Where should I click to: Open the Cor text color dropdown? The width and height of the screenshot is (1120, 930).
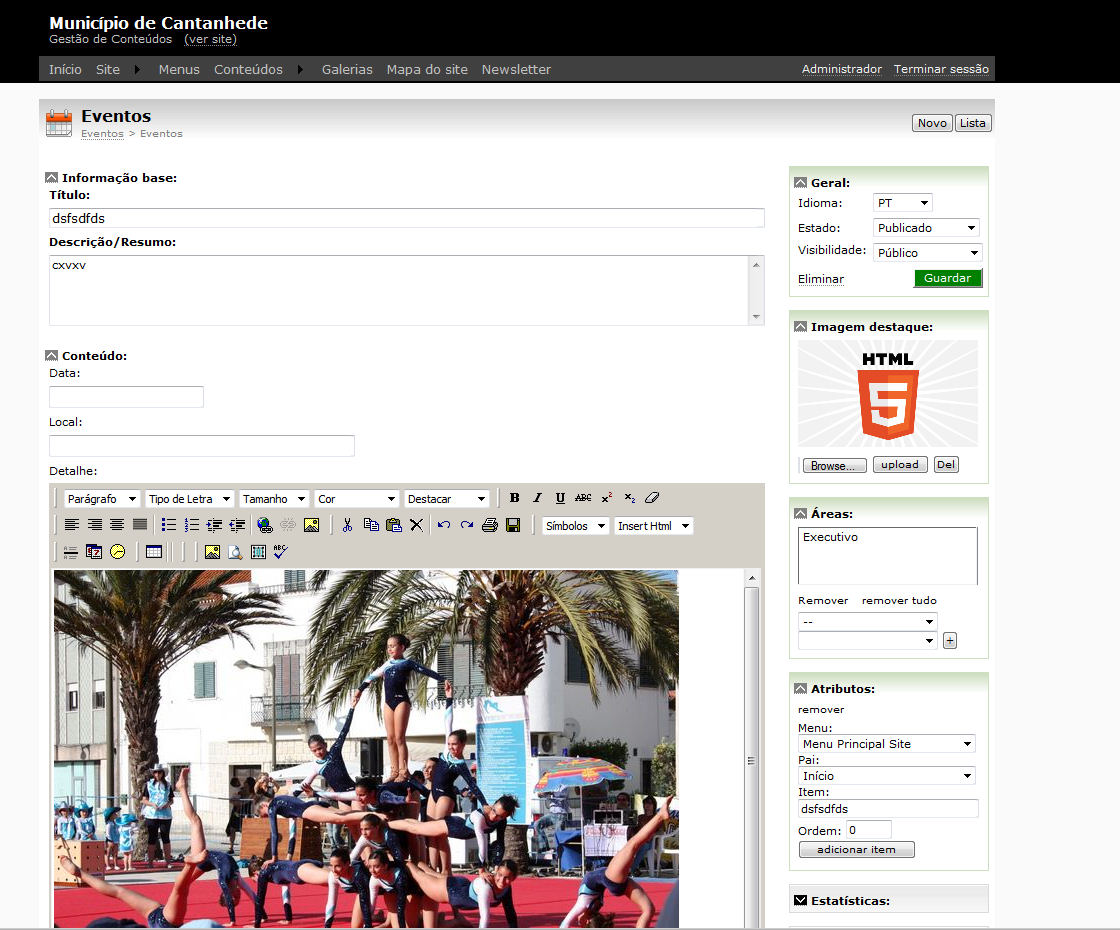356,499
